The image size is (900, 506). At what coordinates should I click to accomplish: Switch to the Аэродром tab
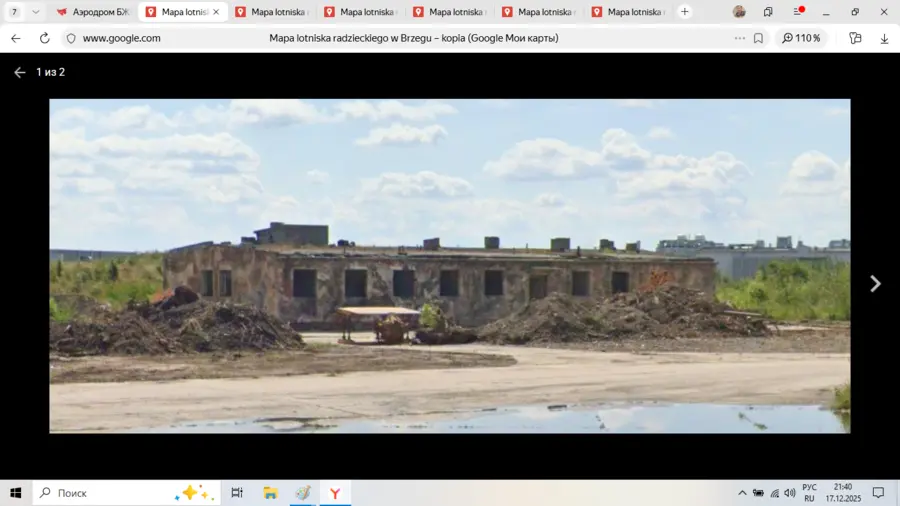93,12
